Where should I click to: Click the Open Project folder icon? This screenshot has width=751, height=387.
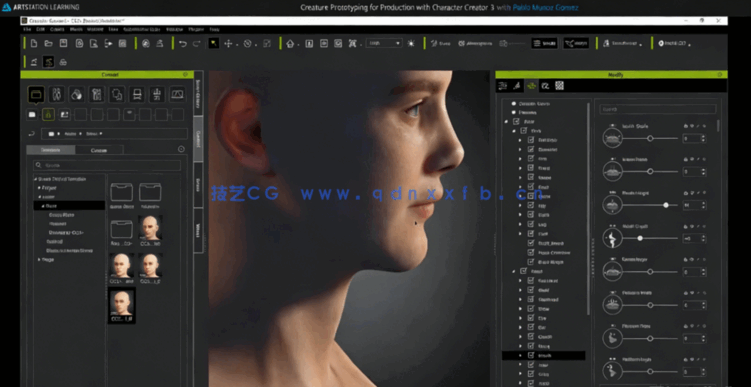[48, 44]
